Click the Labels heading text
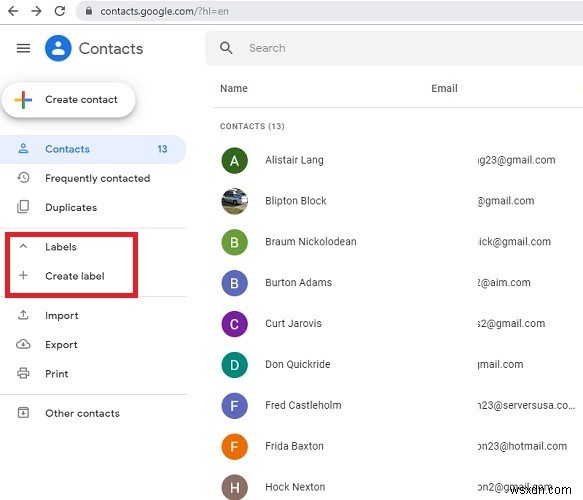Viewport: 583px width, 500px height. click(x=61, y=247)
